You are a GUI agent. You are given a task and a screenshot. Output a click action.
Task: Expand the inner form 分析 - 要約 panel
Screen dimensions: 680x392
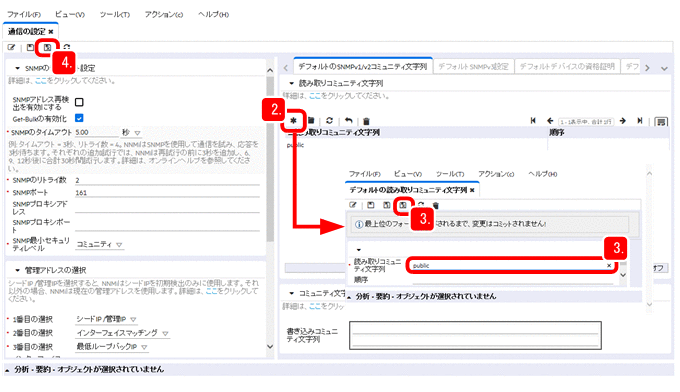pos(349,297)
